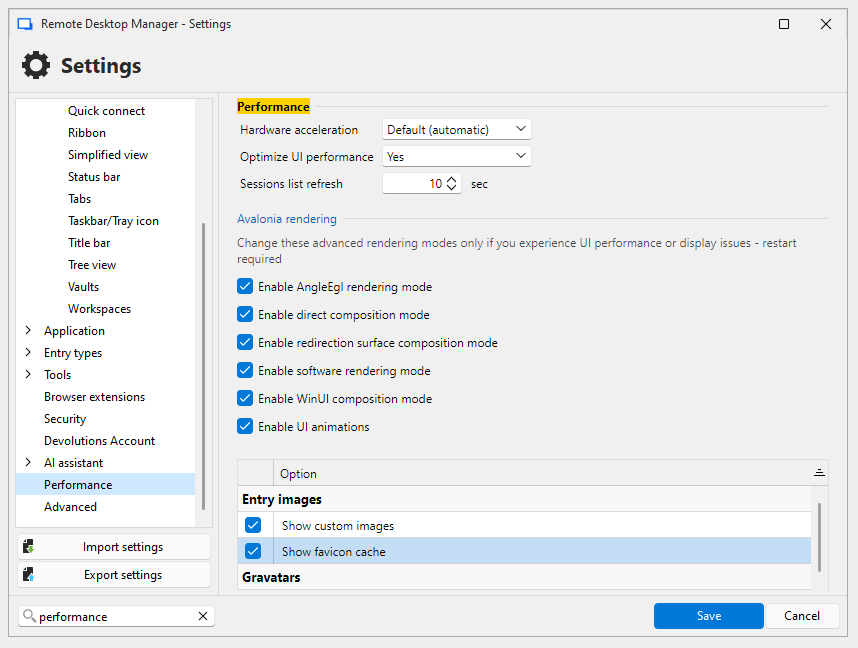
Task: Click the Entry images group header
Action: click(x=524, y=499)
